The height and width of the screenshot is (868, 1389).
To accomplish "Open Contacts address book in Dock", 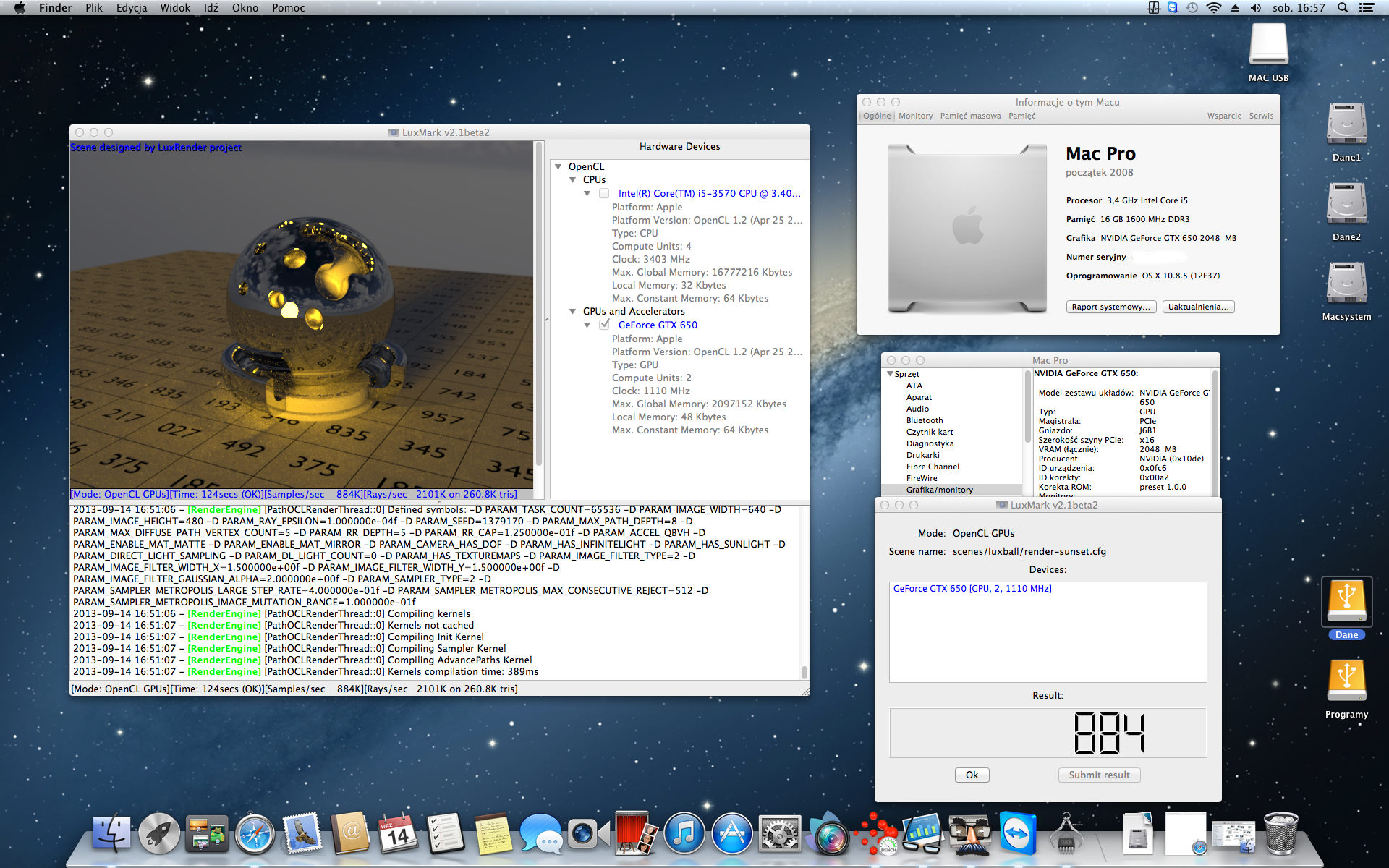I will (x=350, y=834).
